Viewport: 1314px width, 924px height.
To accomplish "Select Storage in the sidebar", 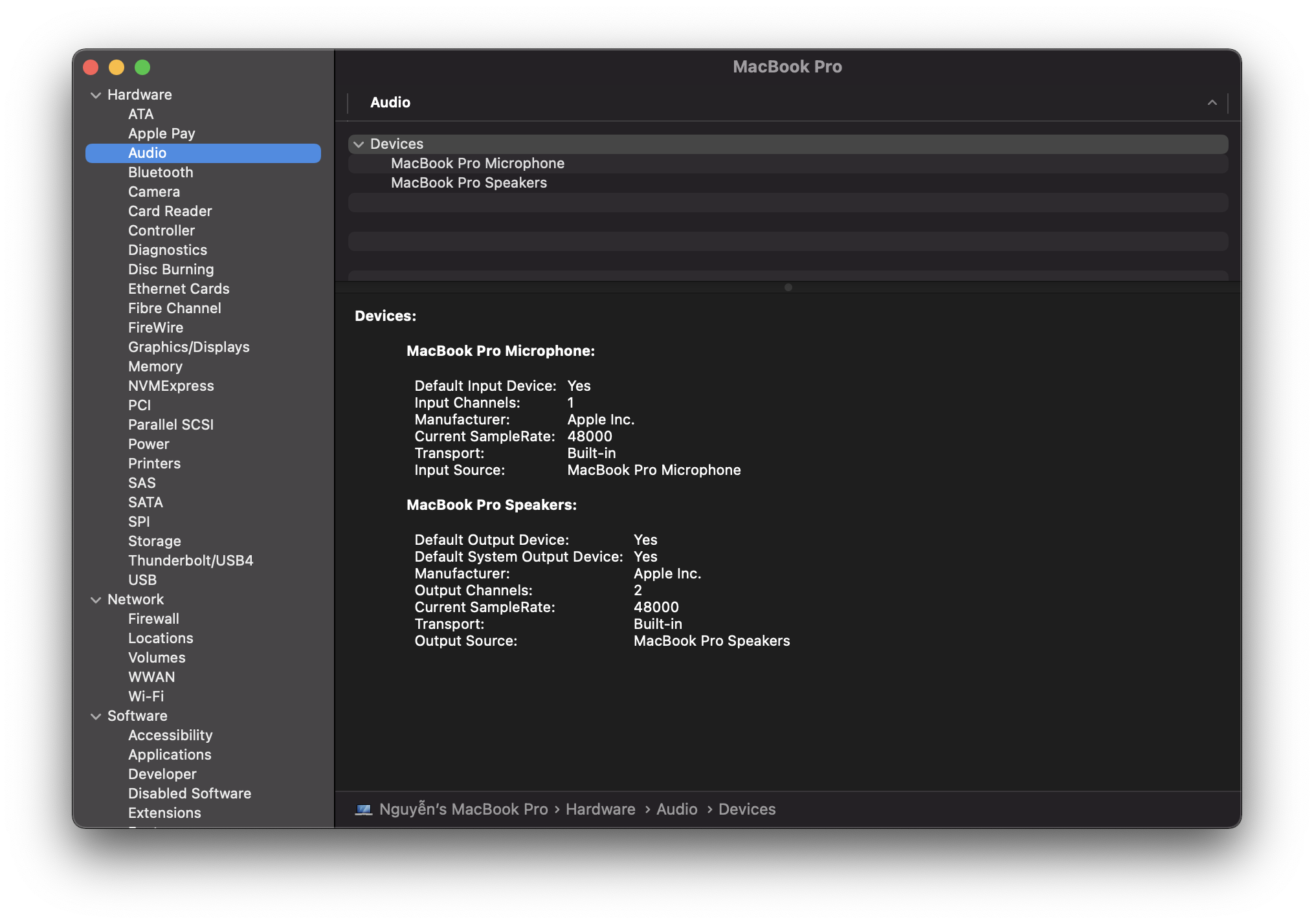I will click(x=154, y=542).
